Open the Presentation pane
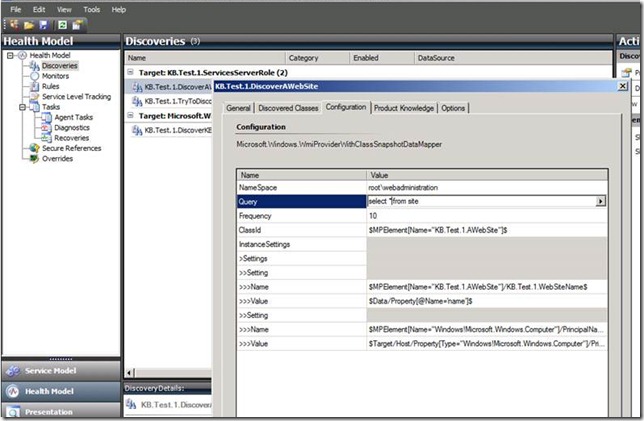The width and height of the screenshot is (644, 421). pyautogui.click(x=61, y=411)
